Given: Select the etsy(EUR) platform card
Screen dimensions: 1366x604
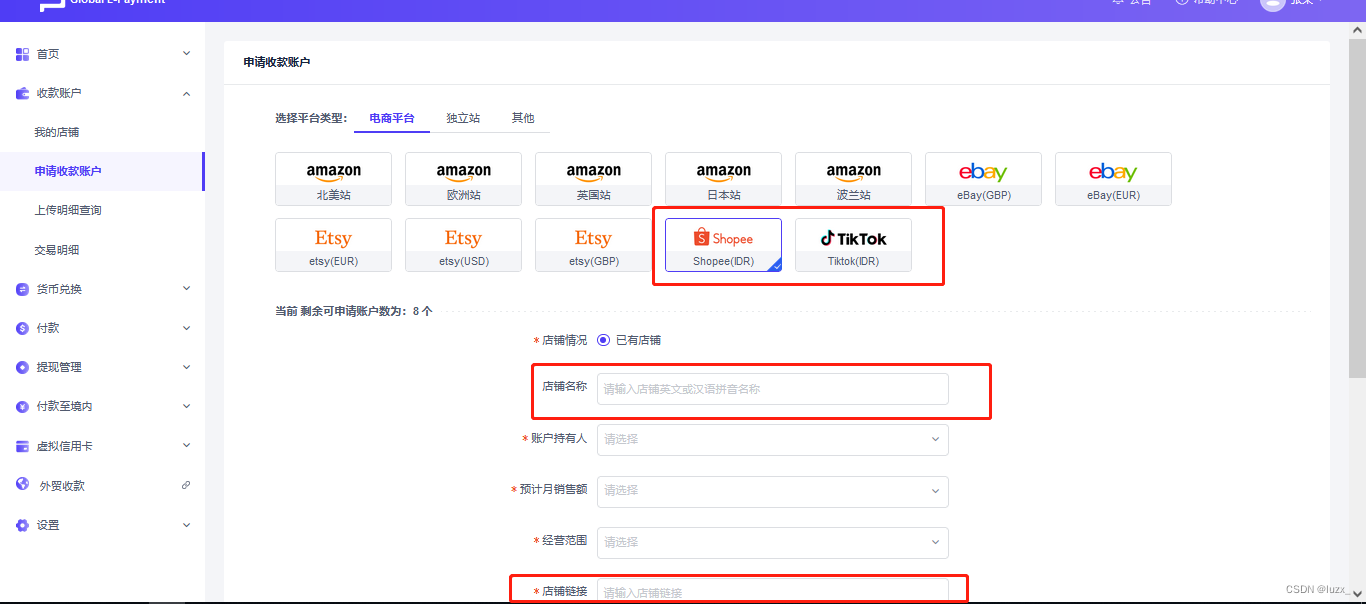Looking at the screenshot, I should pyautogui.click(x=333, y=245).
